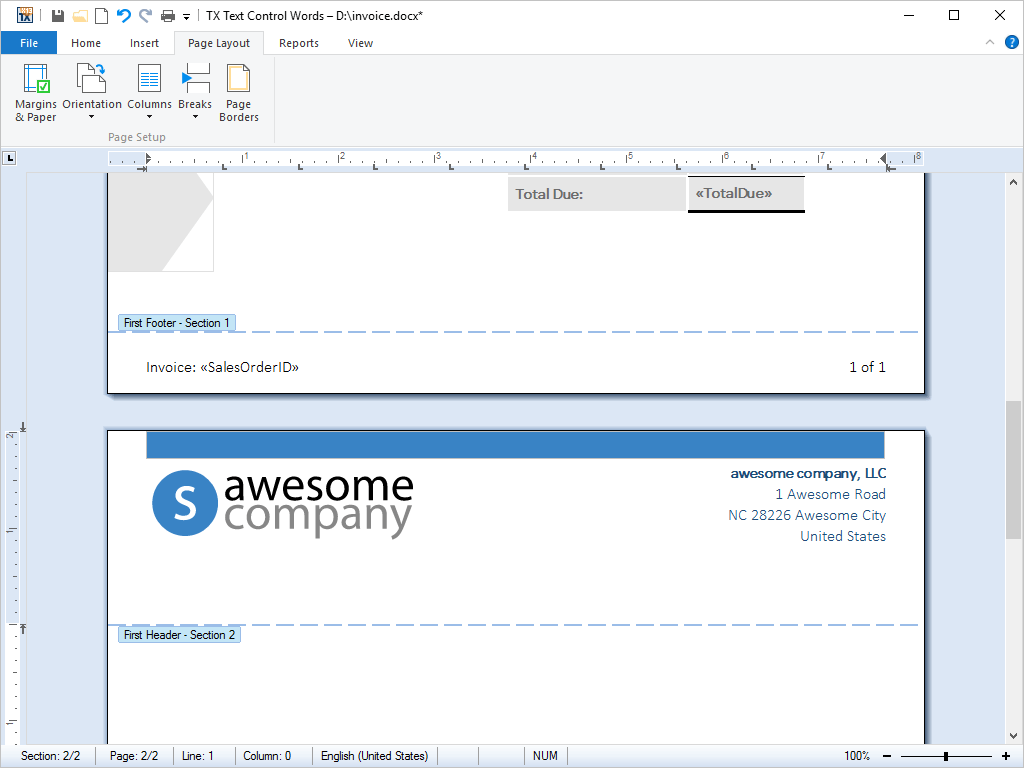Screen dimensions: 1024x768
Task: Click the English (United States) language selector
Action: pos(375,755)
